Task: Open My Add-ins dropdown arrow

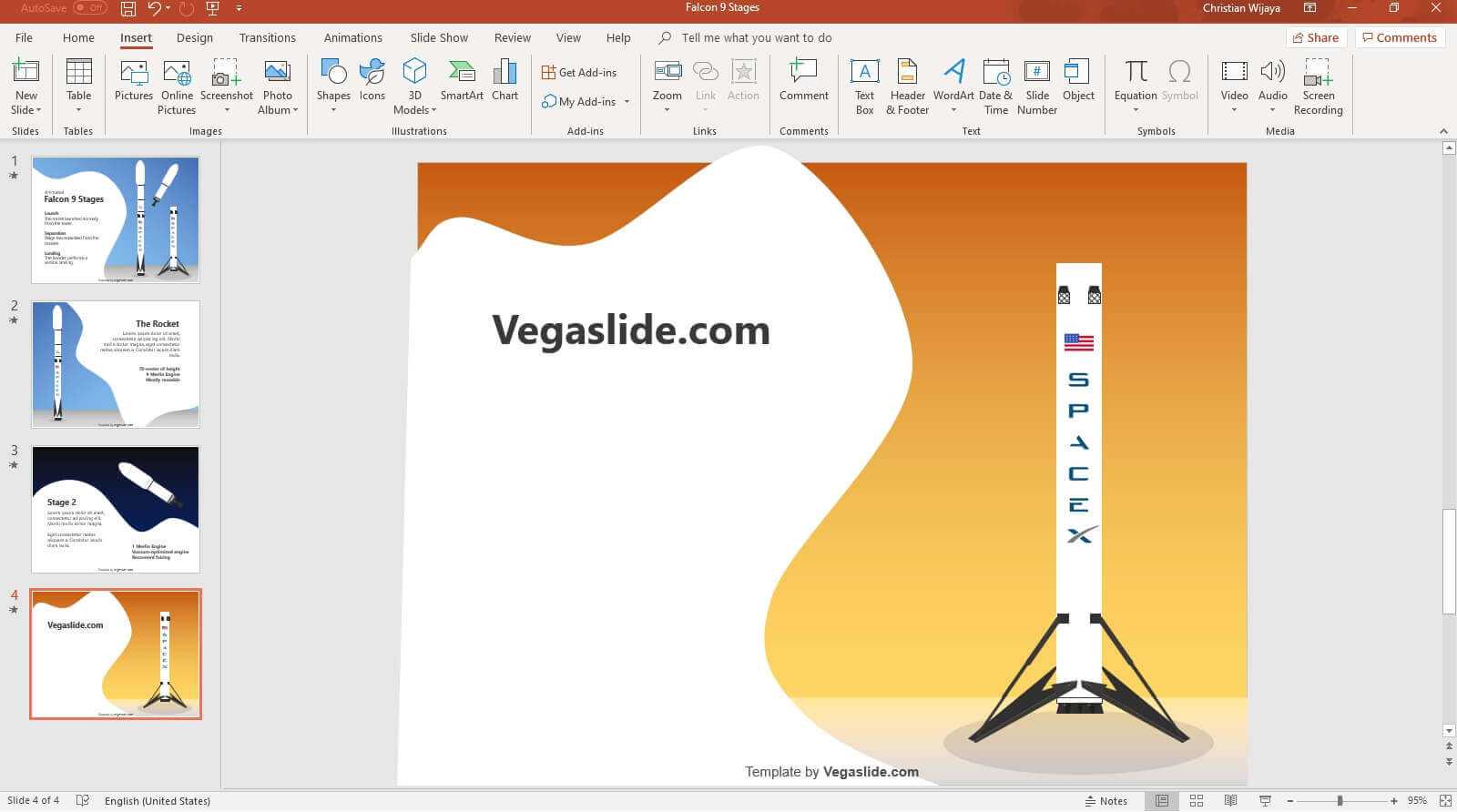Action: (627, 102)
